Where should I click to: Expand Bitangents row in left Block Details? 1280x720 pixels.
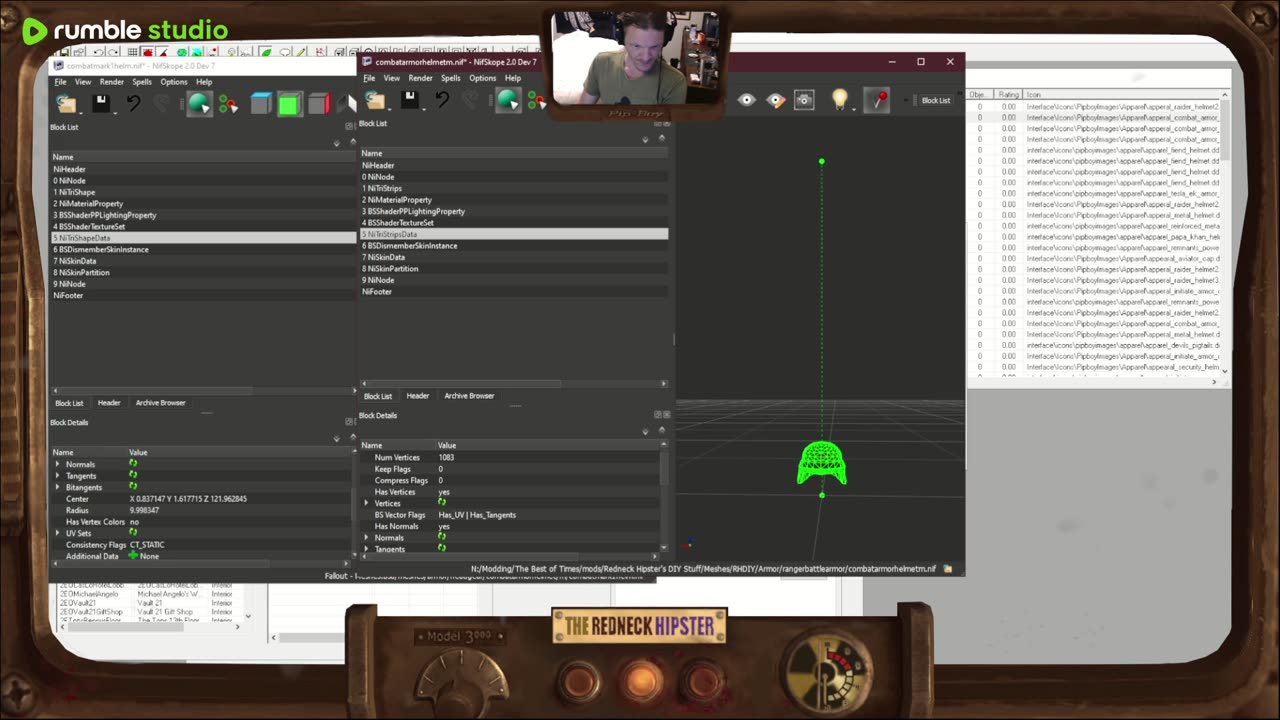57,487
